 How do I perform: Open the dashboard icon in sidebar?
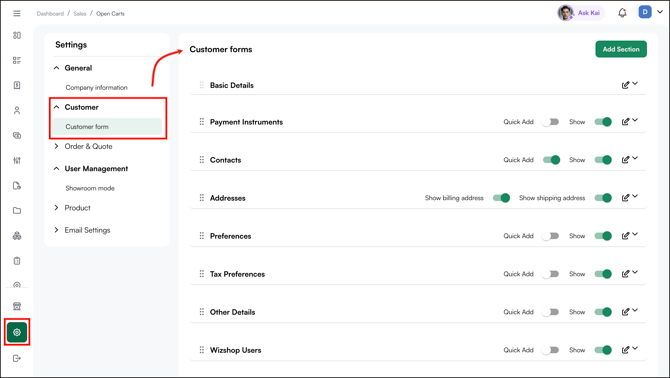[x=17, y=35]
